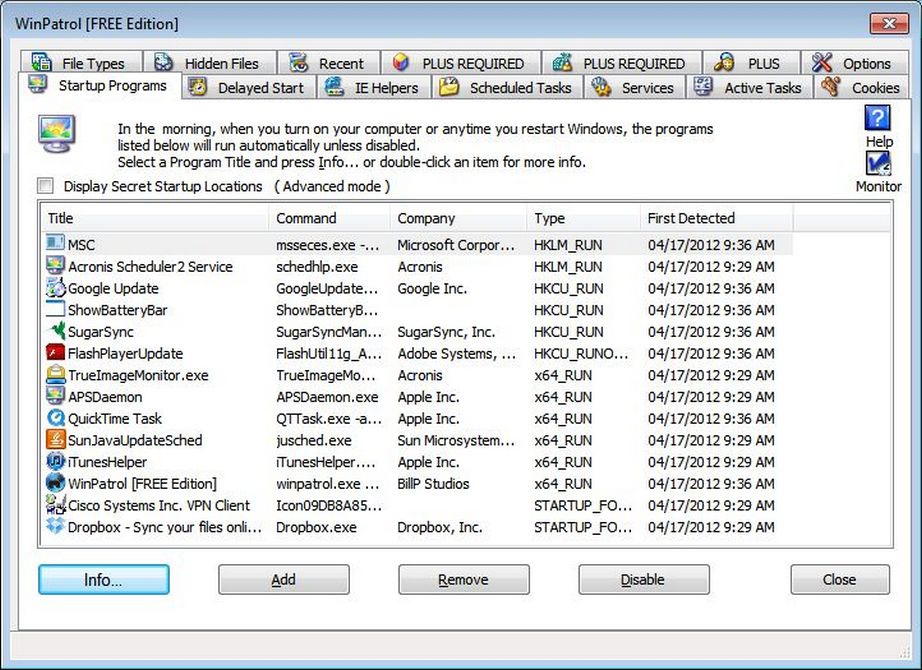Click the MSC row icon

55,243
